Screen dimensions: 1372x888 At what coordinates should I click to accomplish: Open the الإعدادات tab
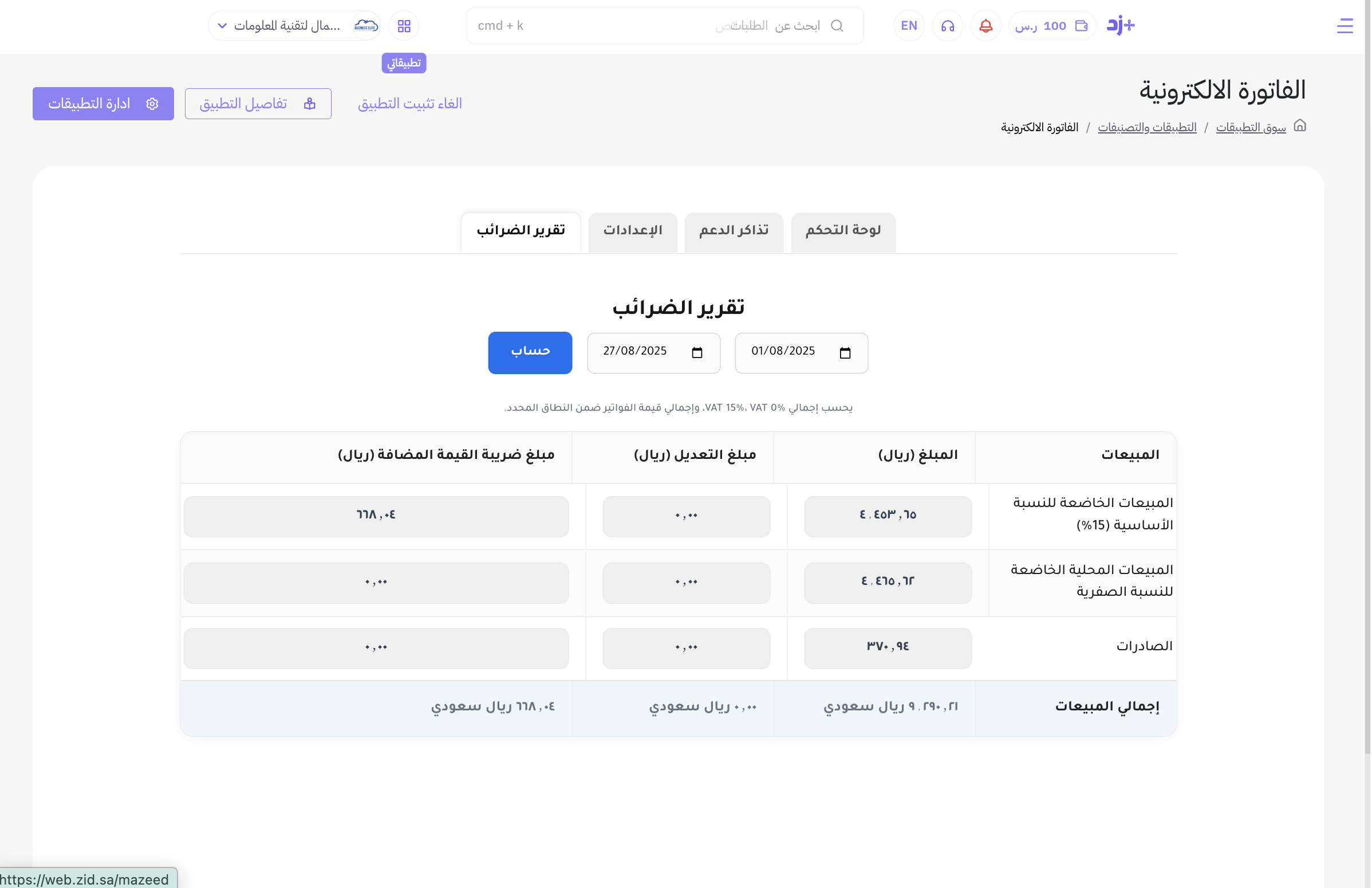[632, 231]
